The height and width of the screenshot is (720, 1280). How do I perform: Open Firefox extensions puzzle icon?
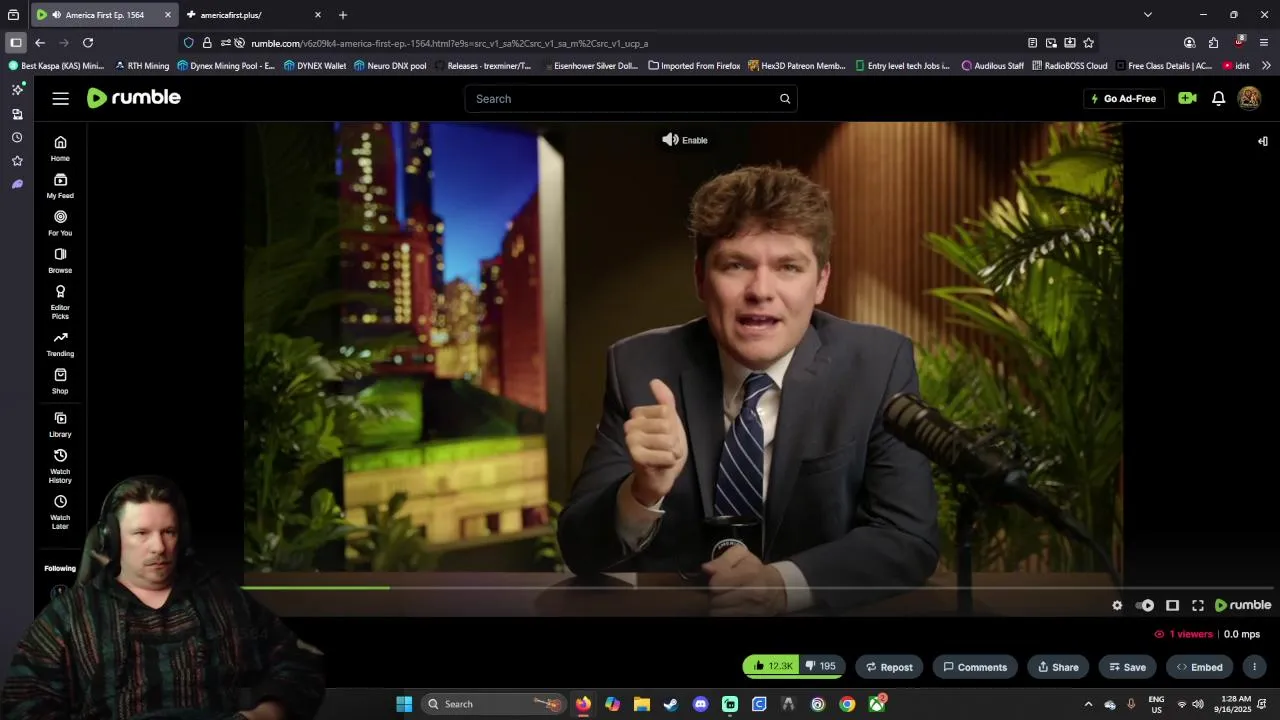click(1214, 43)
